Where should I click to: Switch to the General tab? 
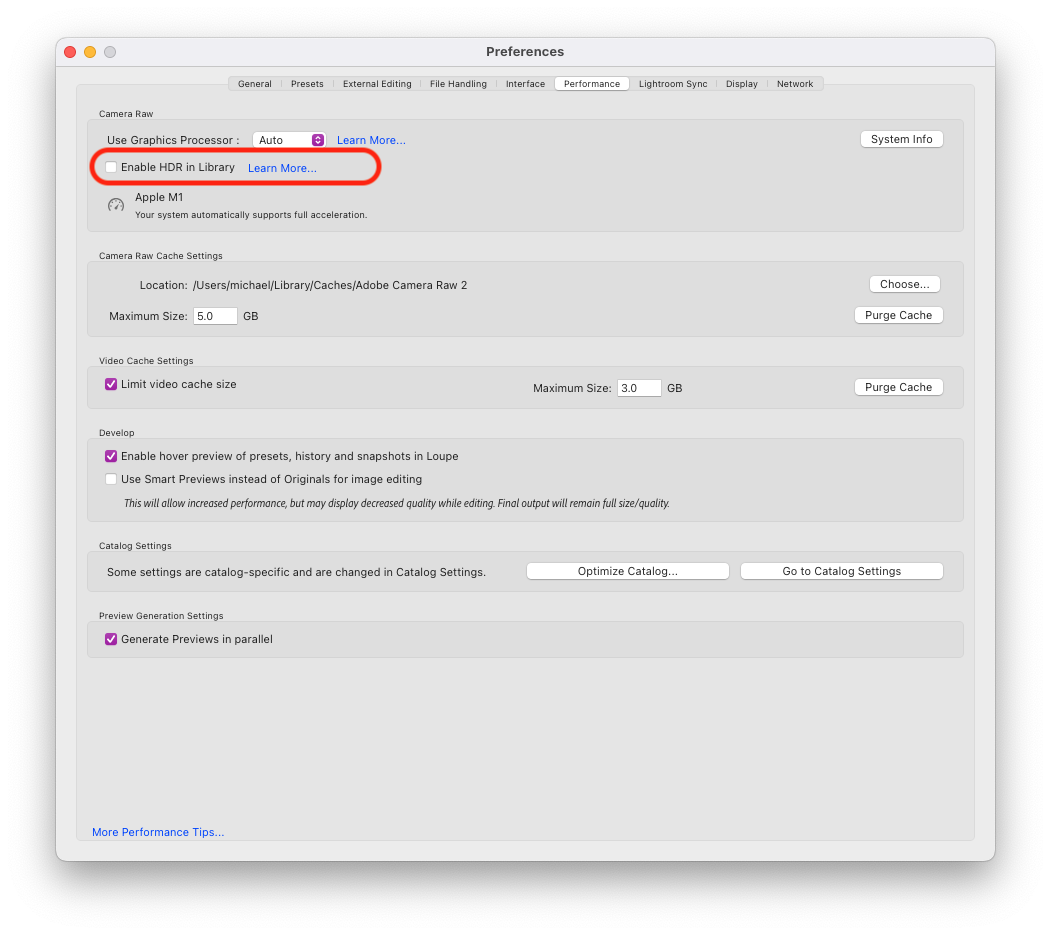click(x=254, y=84)
